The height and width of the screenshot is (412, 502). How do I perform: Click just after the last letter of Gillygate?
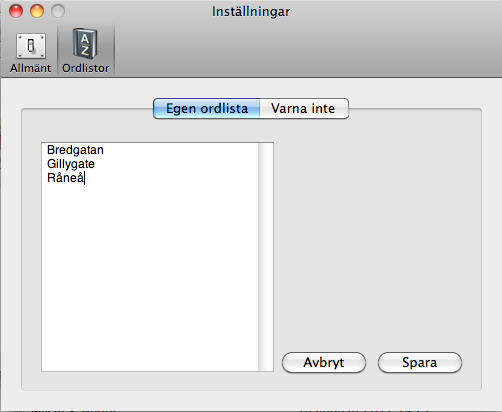tap(95, 164)
